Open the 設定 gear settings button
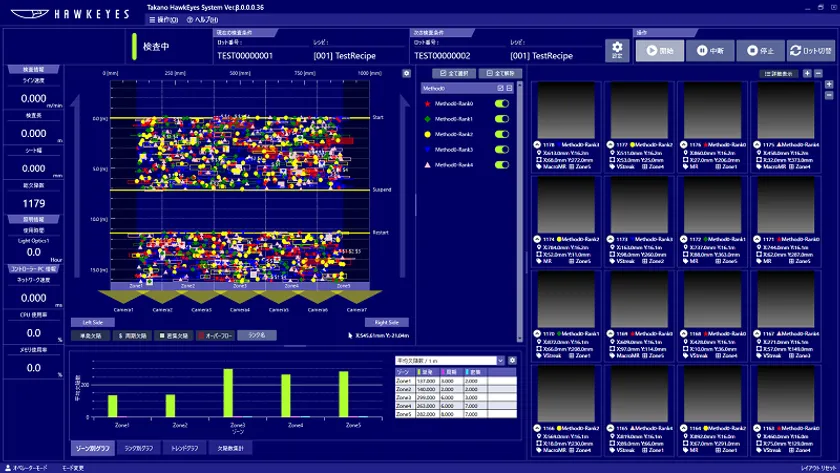This screenshot has width=840, height=473. coord(617,50)
